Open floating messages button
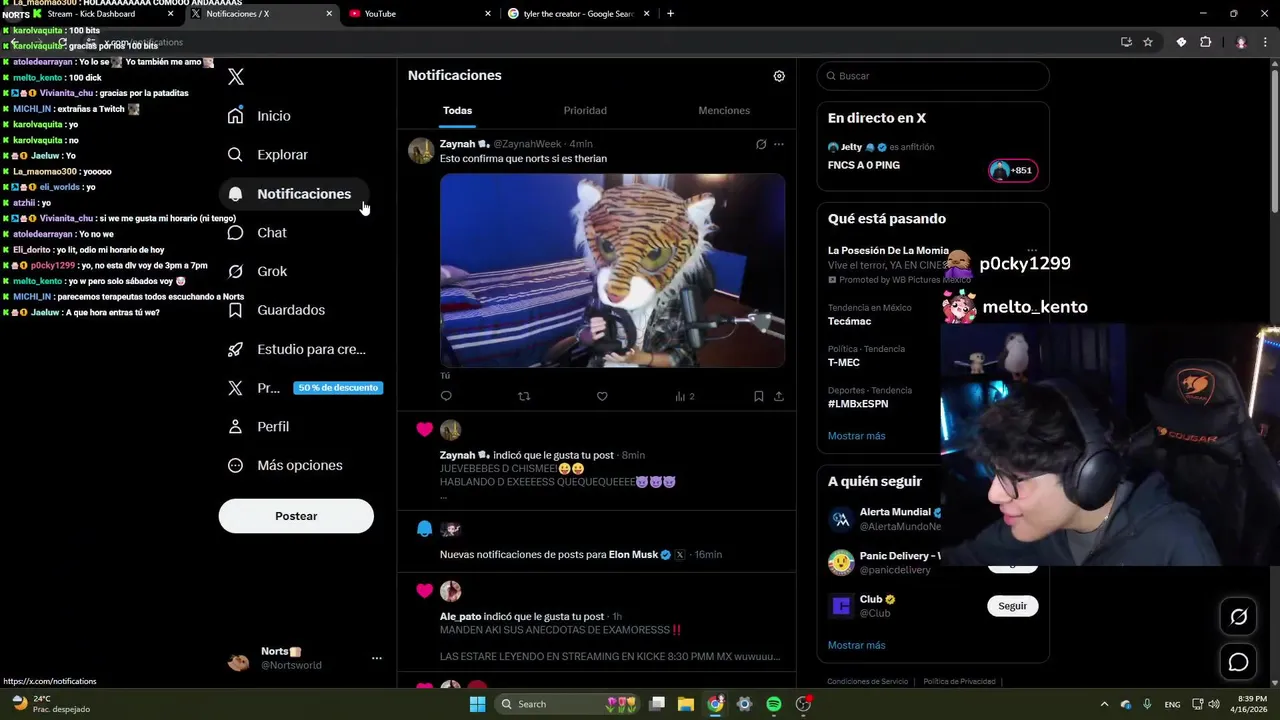Image resolution: width=1280 pixels, height=720 pixels. click(x=1238, y=662)
